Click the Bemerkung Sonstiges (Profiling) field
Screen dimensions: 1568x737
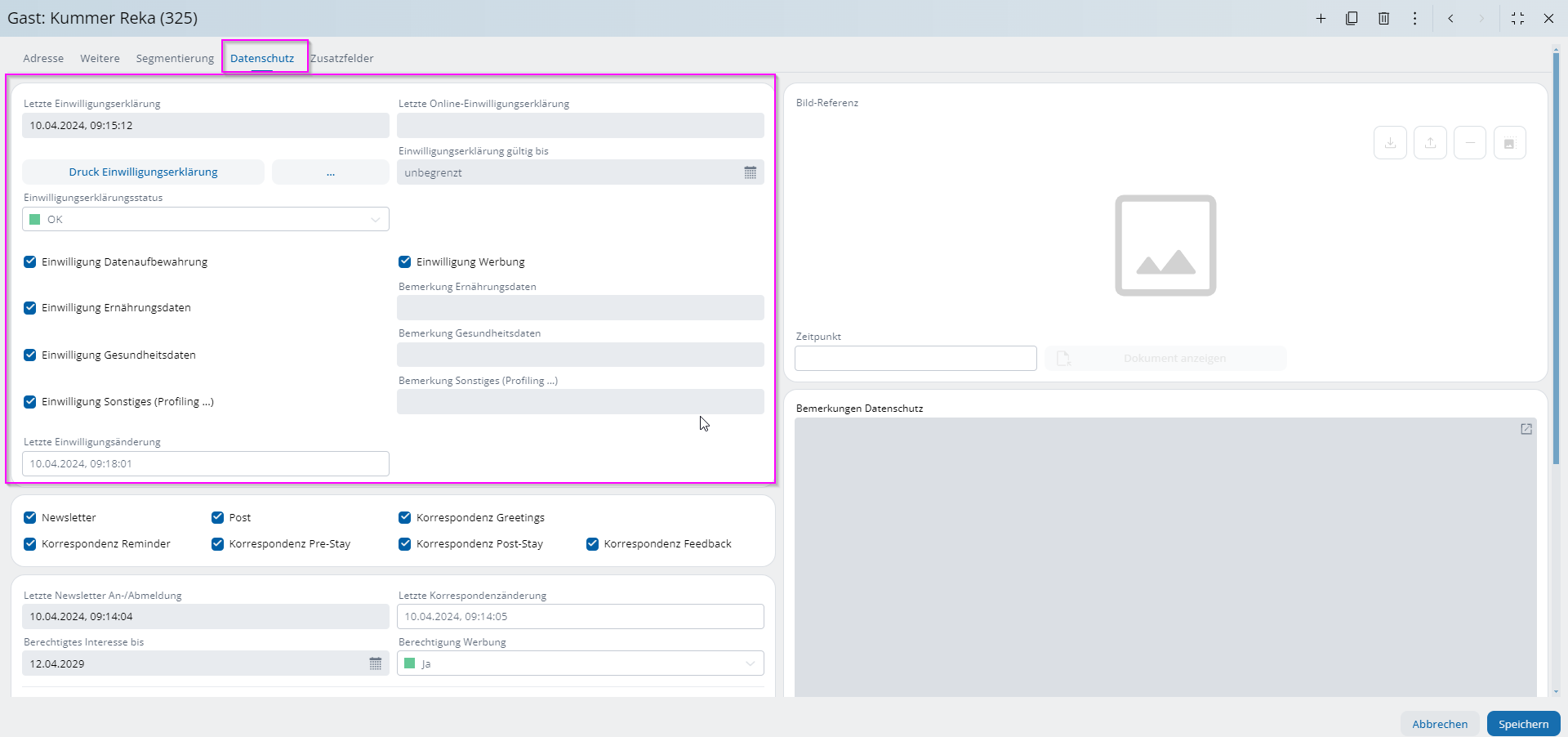tap(581, 401)
